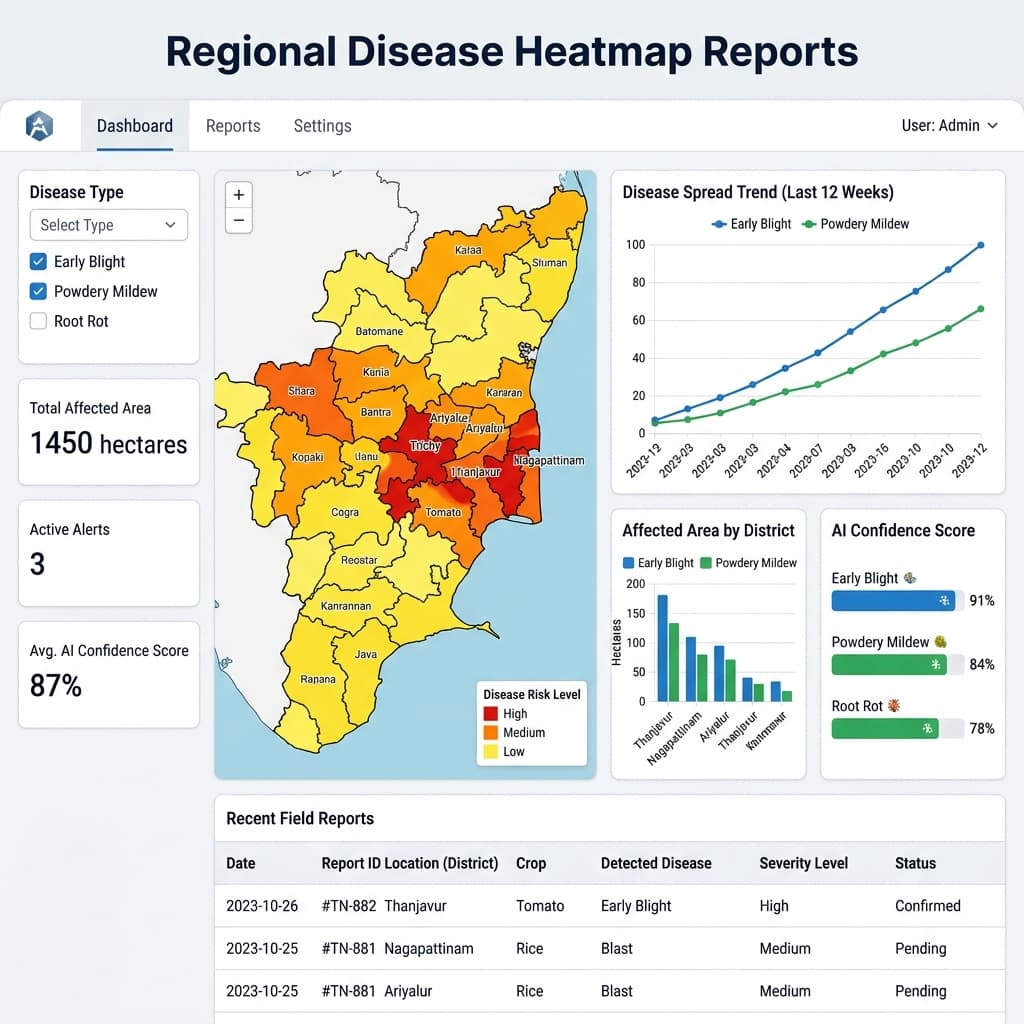Click the 1450 hectares value

click(108, 443)
